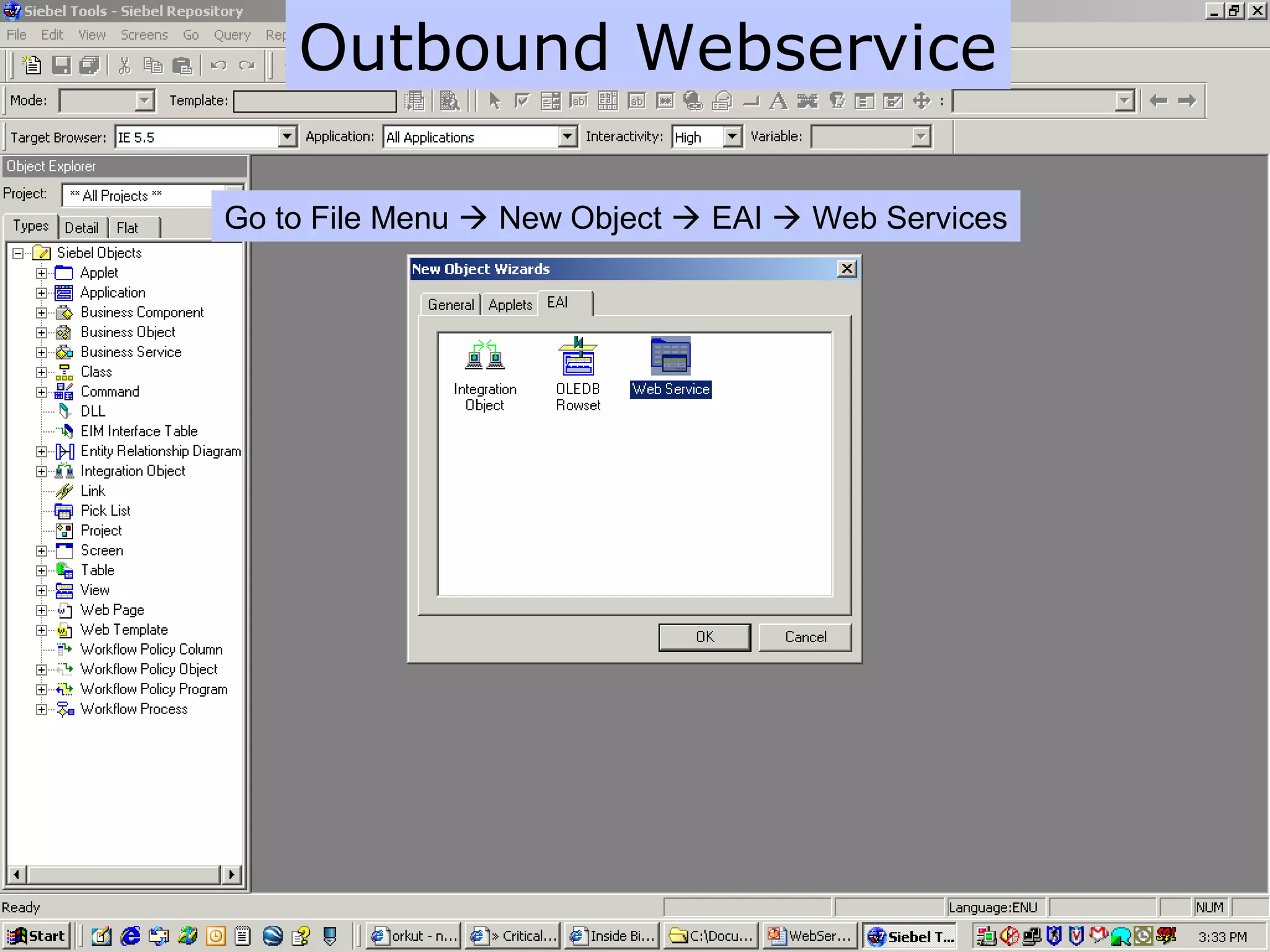Screen dimensions: 1270x952
Task: Click the Paste toolbar icon
Action: tap(182, 65)
